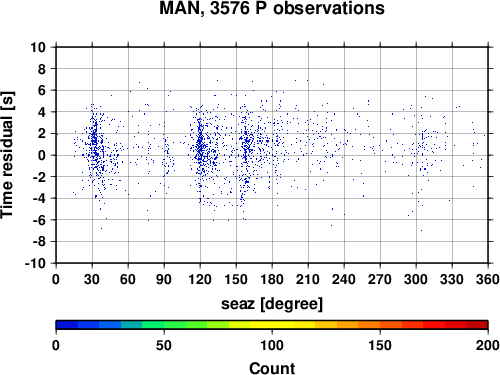Select the green colorbar segment near 50
The height and width of the screenshot is (375, 500).
pyautogui.click(x=175, y=325)
